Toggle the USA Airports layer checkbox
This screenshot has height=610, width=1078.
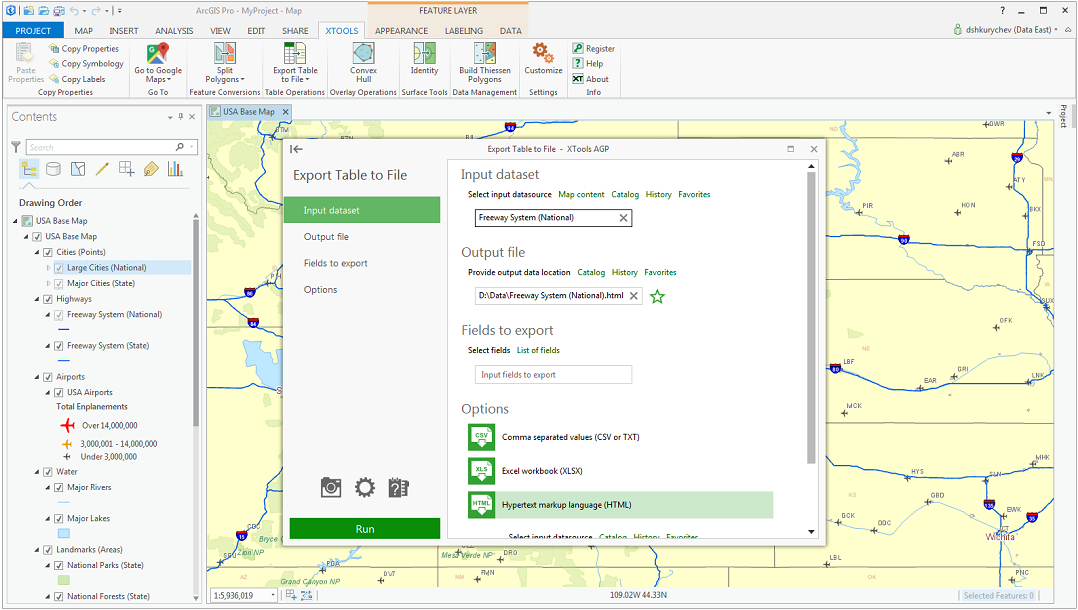58,393
